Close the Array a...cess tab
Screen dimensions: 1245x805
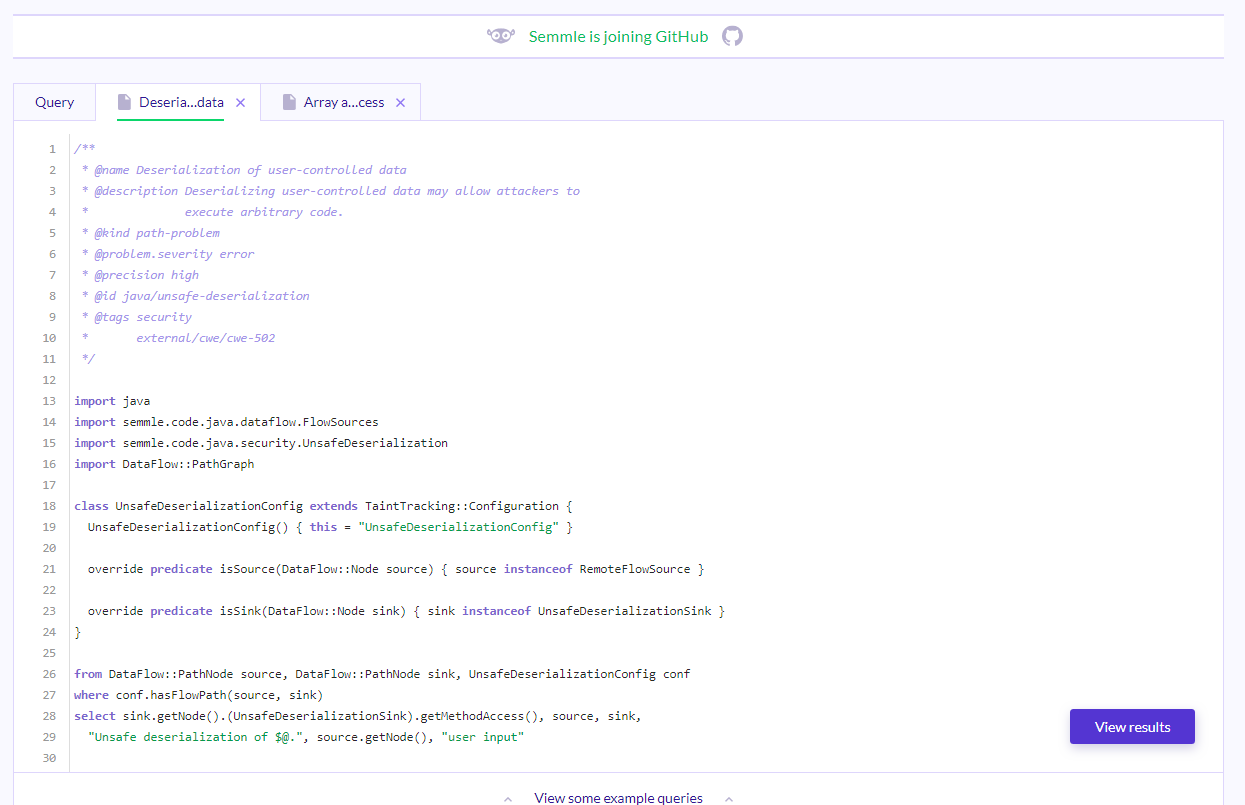tap(400, 101)
